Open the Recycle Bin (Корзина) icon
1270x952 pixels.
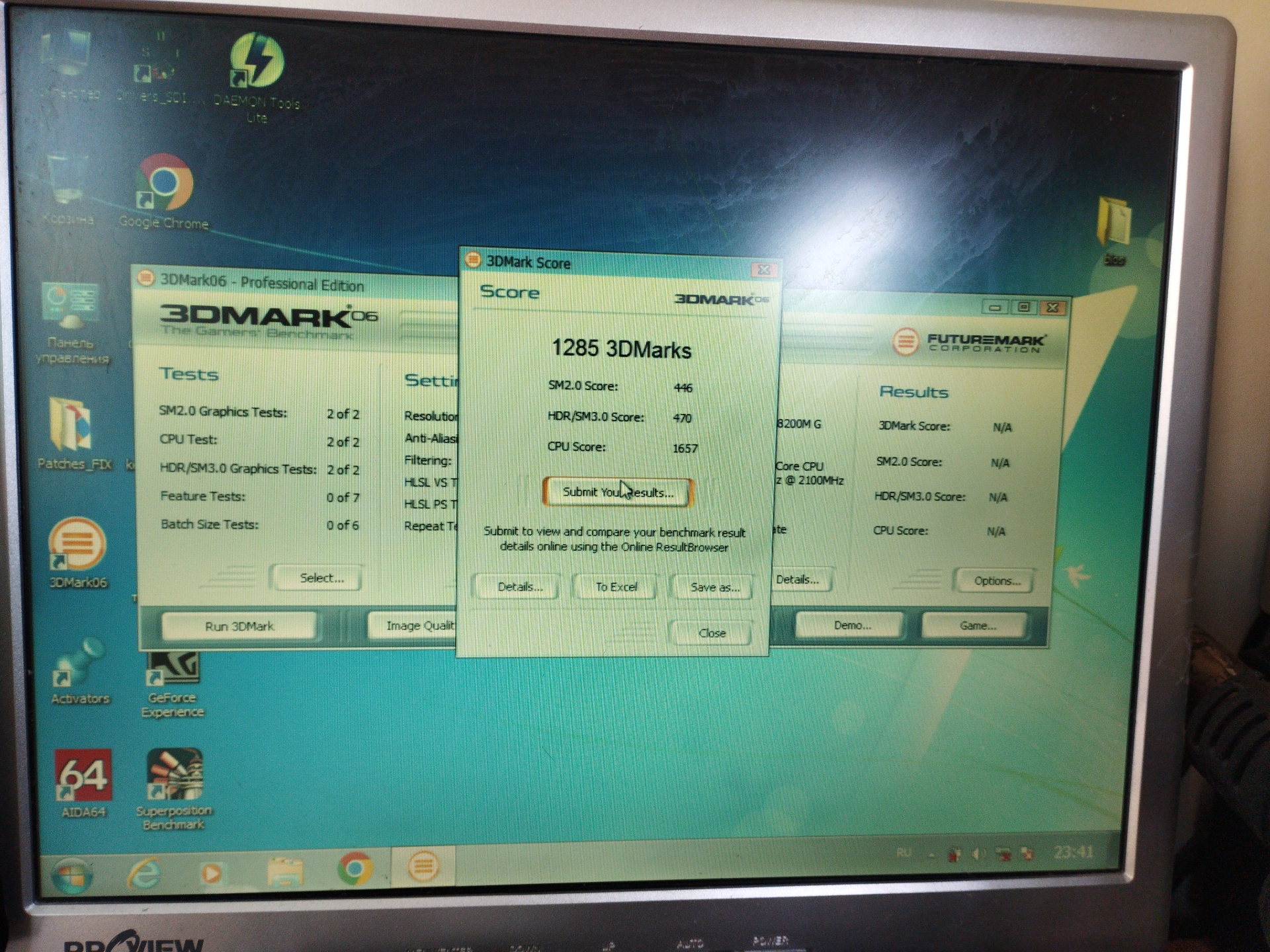coord(68,190)
